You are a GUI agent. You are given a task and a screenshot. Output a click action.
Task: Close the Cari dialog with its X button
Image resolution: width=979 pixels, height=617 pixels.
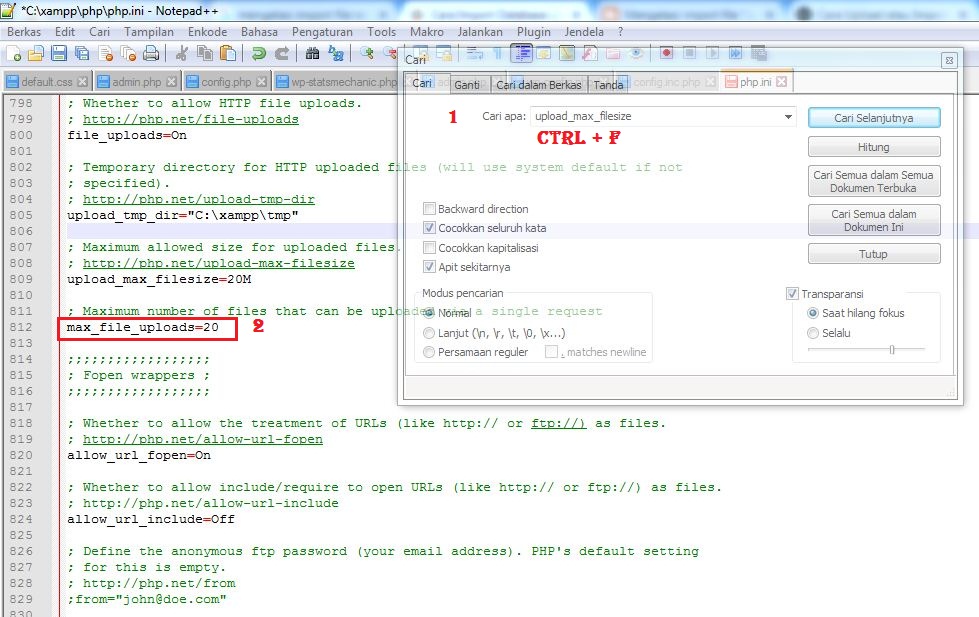pyautogui.click(x=949, y=61)
